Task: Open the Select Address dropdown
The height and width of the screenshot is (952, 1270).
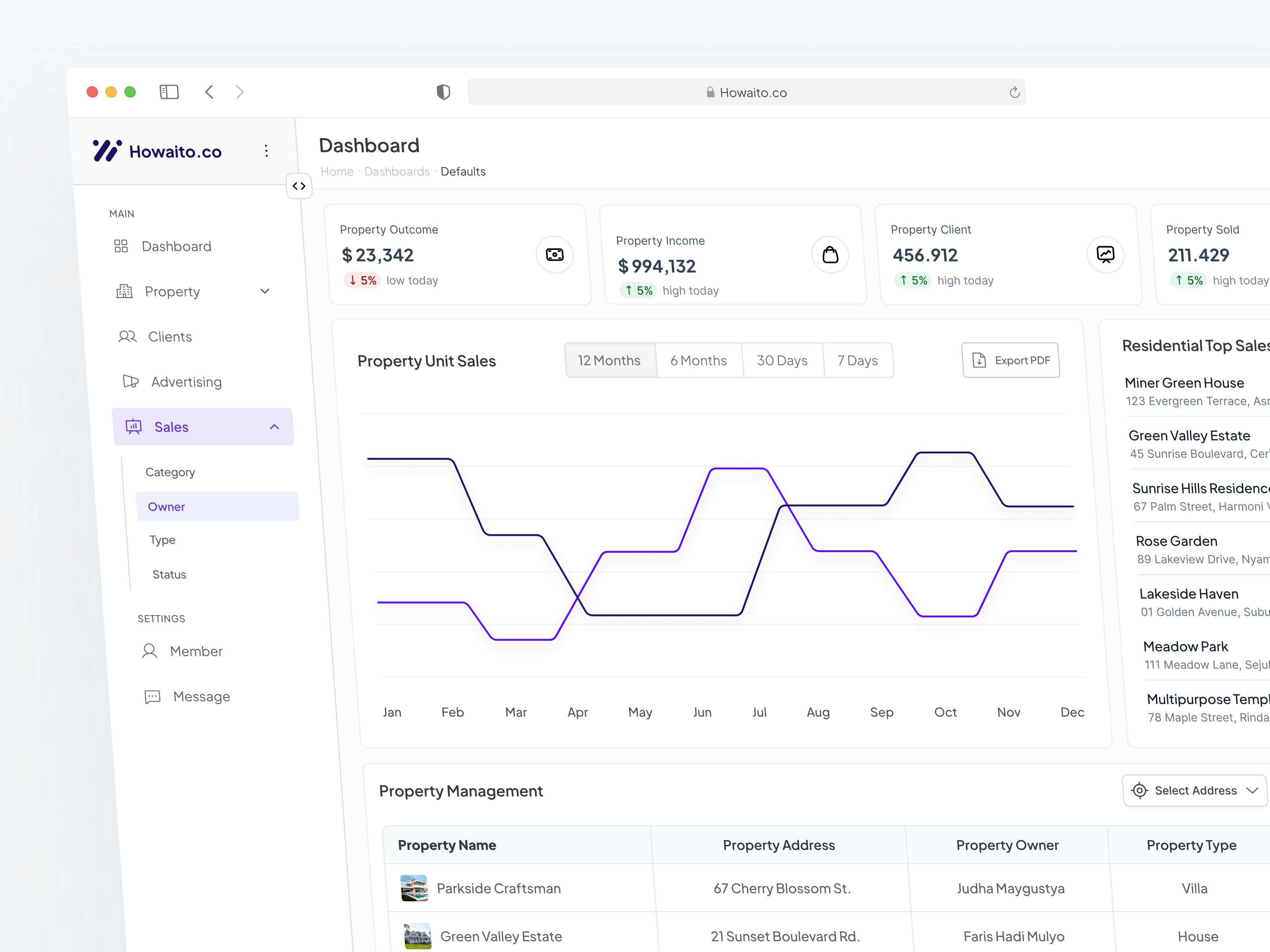Action: (x=1194, y=790)
